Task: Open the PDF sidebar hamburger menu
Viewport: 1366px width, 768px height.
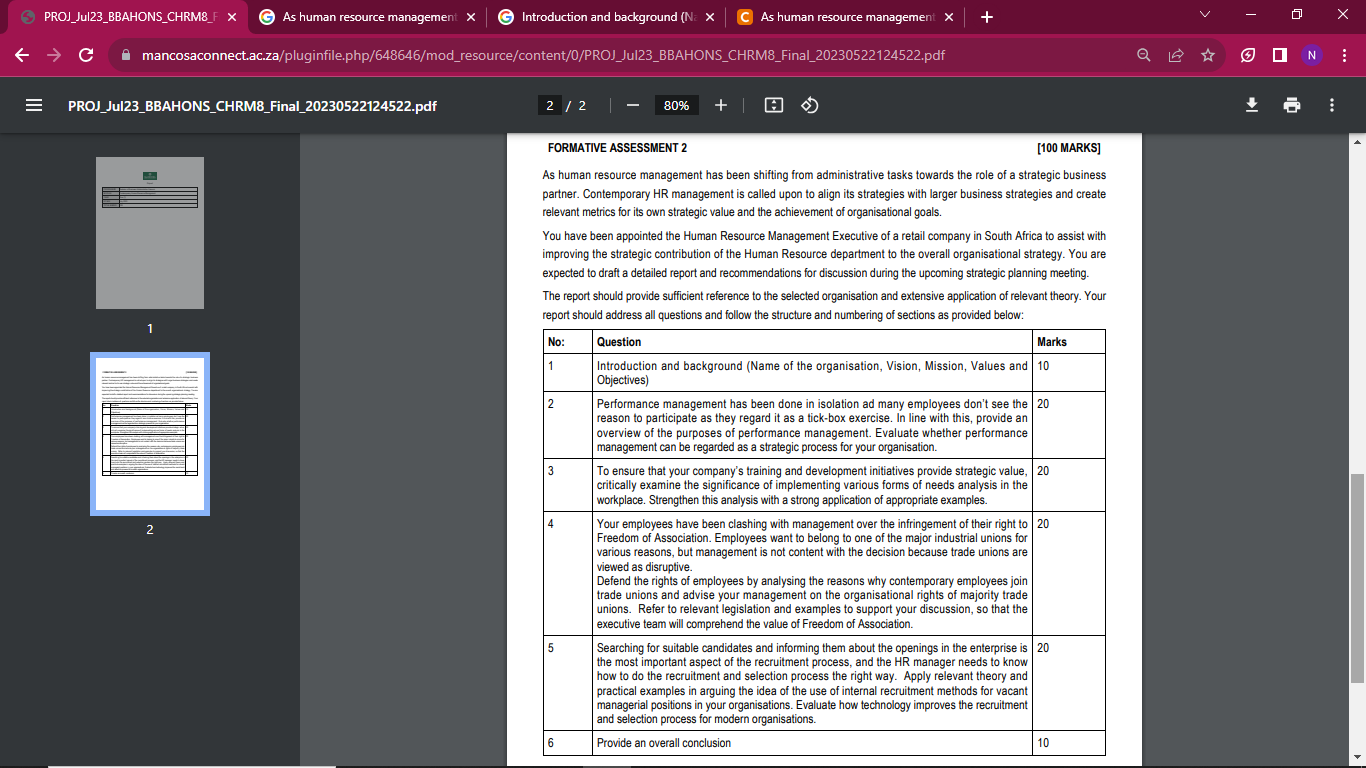Action: [33, 105]
